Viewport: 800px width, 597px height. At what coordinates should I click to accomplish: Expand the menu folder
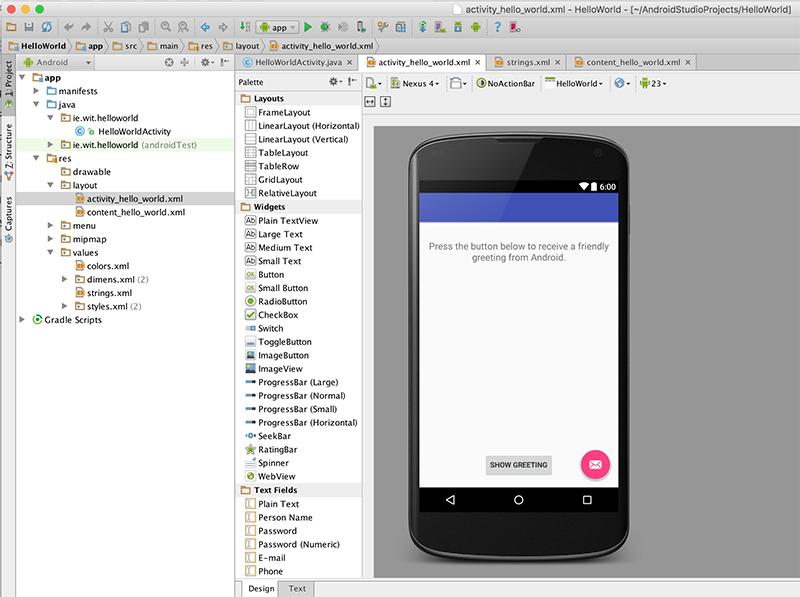pyautogui.click(x=50, y=226)
